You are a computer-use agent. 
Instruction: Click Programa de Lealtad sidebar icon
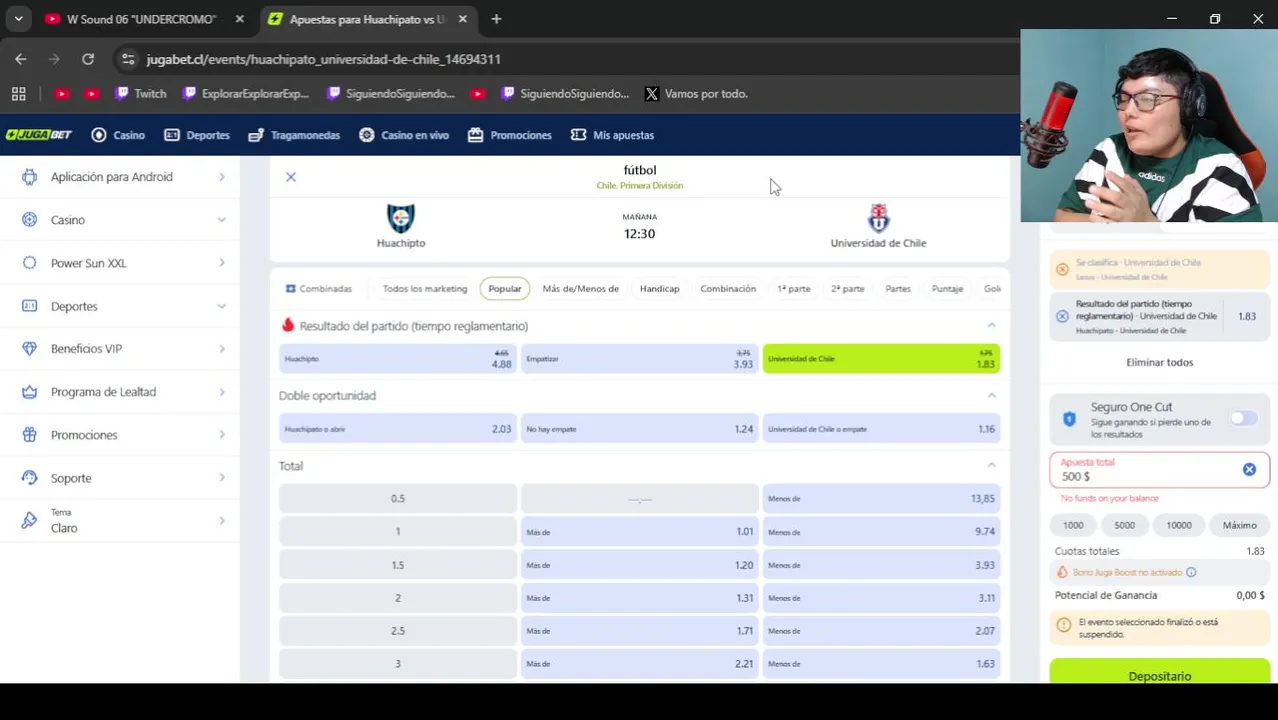click(x=30, y=392)
